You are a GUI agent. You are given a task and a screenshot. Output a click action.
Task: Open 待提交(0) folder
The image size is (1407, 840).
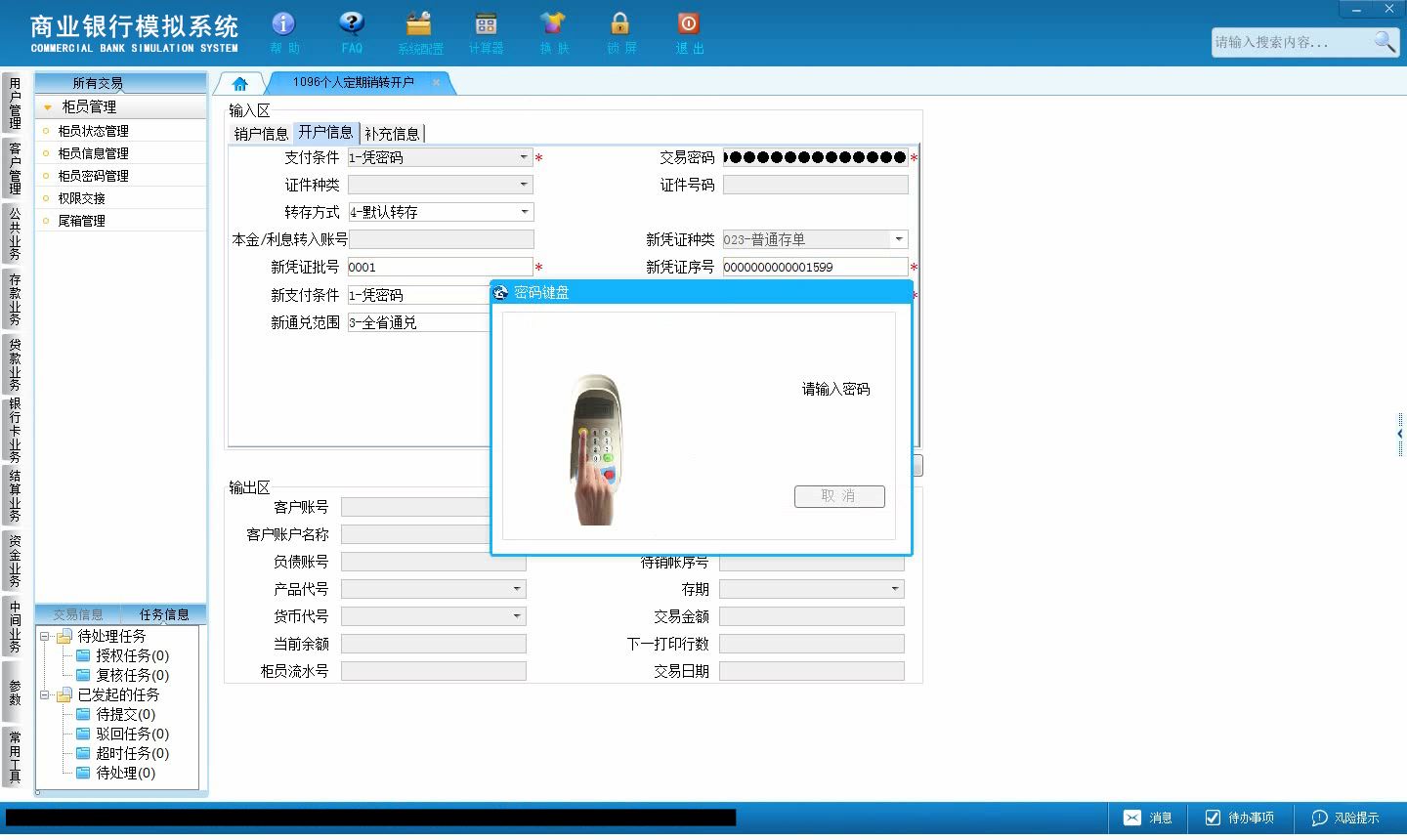pyautogui.click(x=115, y=714)
